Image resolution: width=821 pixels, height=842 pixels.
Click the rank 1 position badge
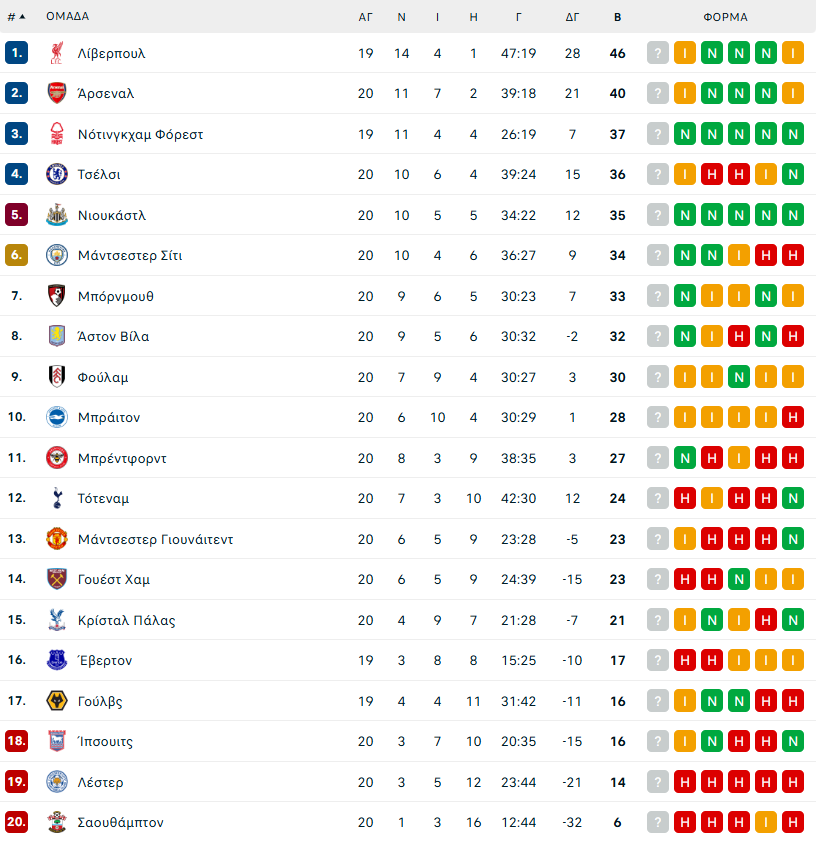point(16,53)
